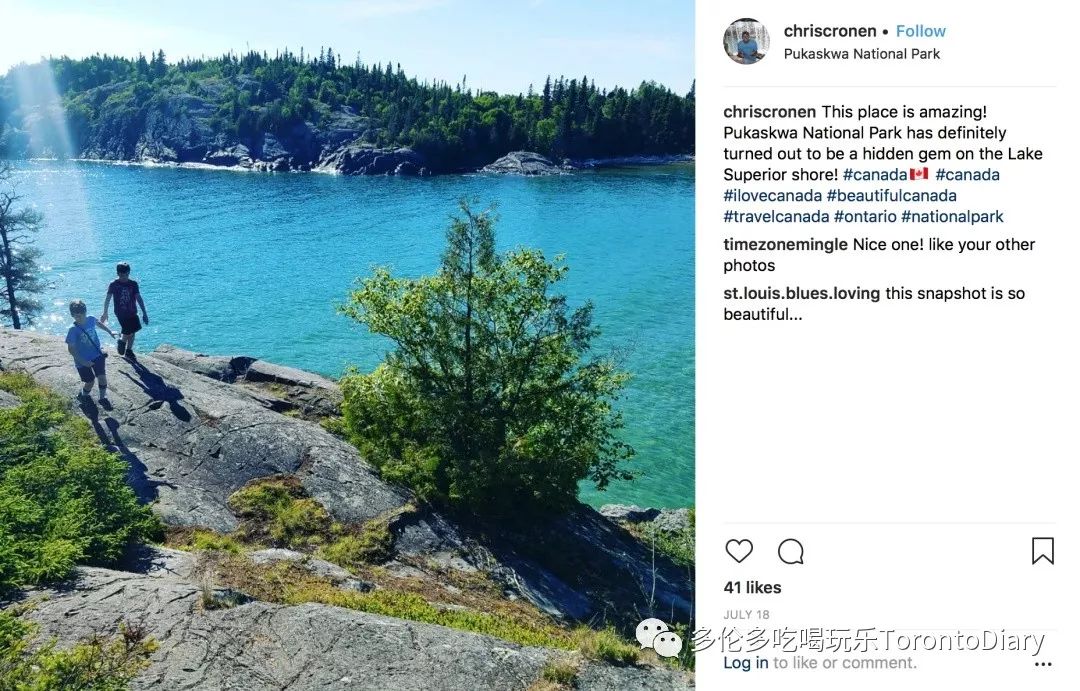This screenshot has height=691, width=1080.
Task: Follow the chriscronen account
Action: pos(921,31)
